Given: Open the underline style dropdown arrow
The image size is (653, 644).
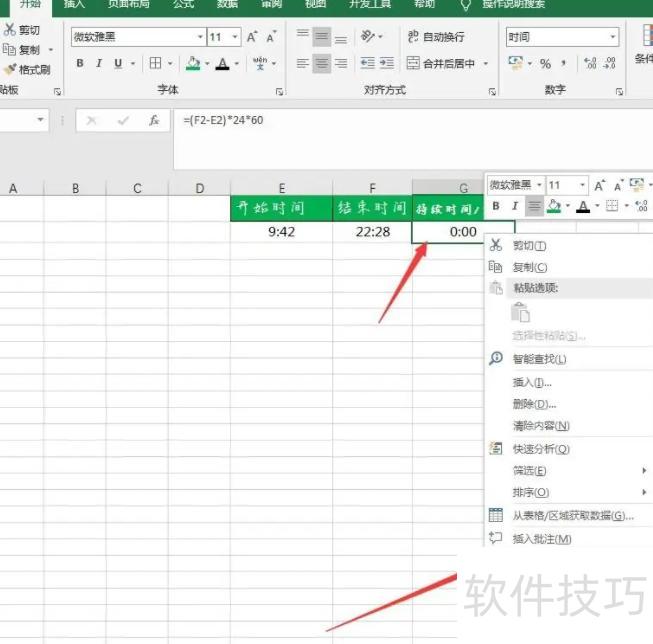Looking at the screenshot, I should point(133,64).
